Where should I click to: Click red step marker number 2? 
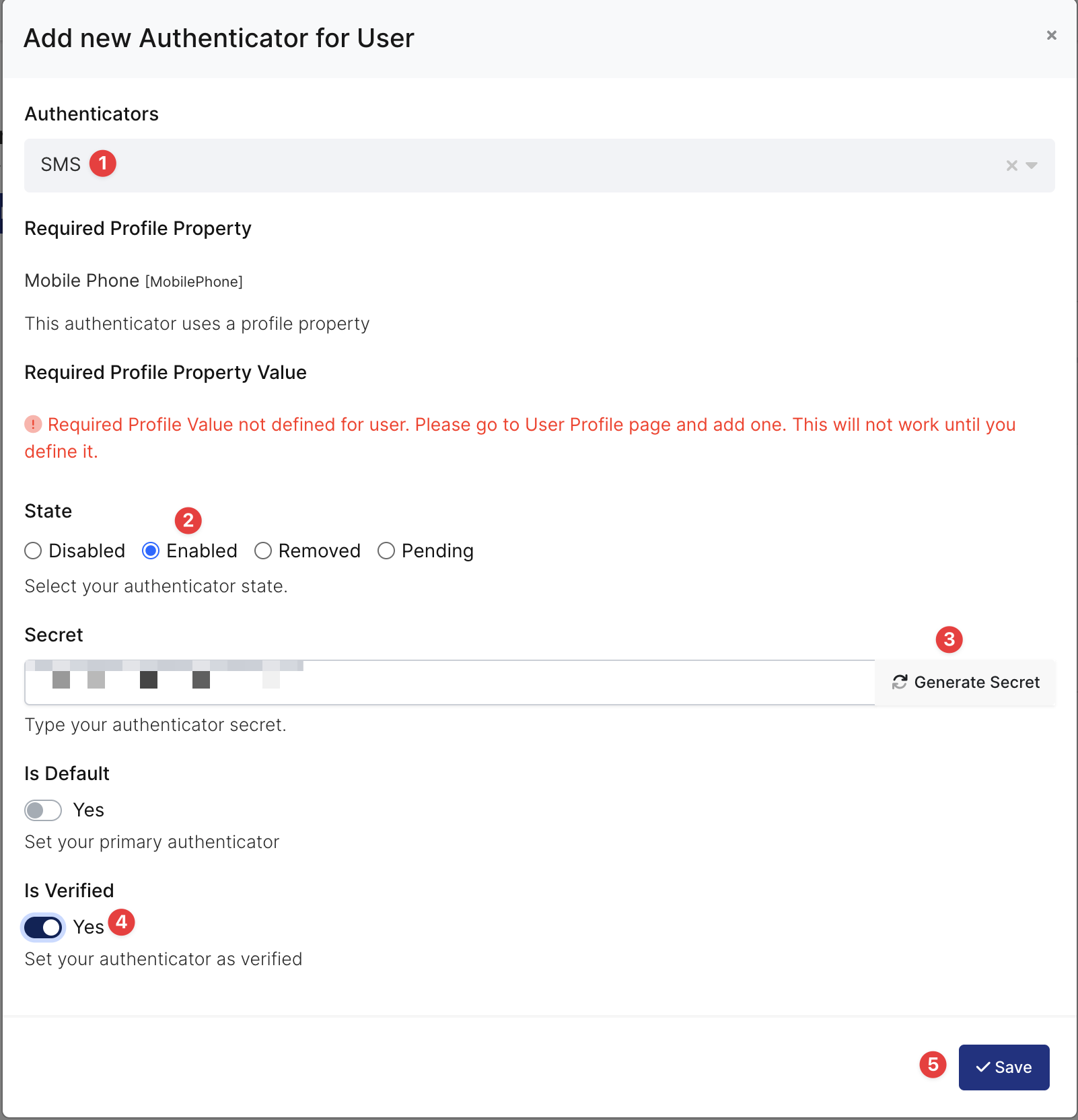coord(188,520)
